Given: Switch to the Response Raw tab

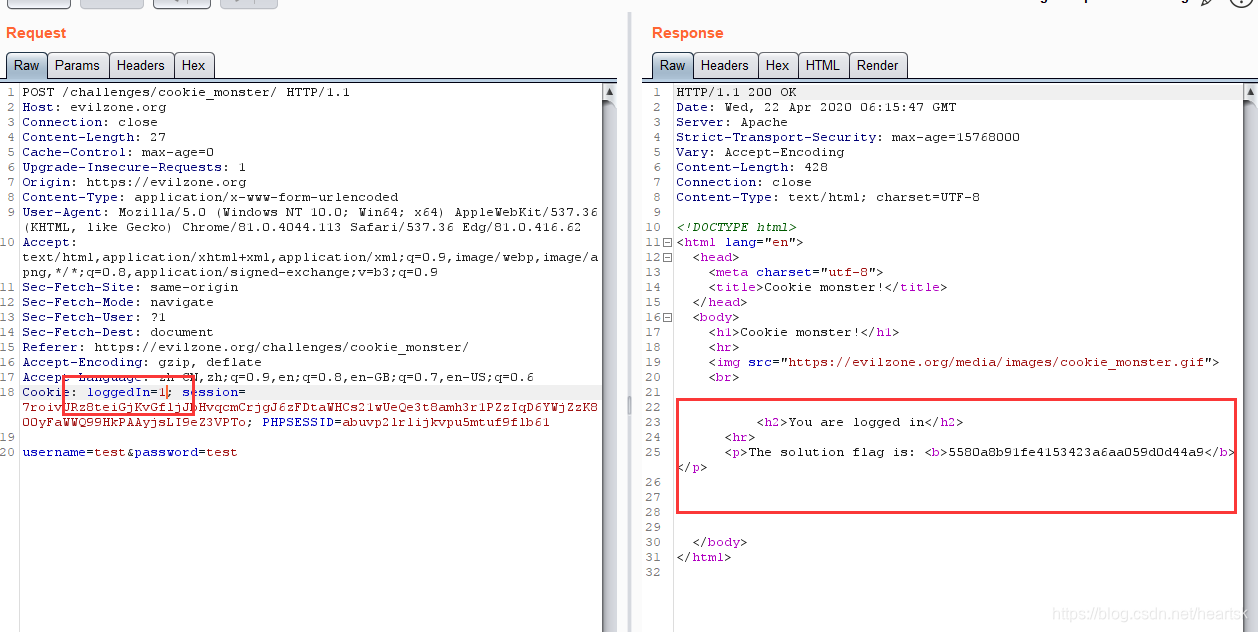Looking at the screenshot, I should (x=672, y=66).
